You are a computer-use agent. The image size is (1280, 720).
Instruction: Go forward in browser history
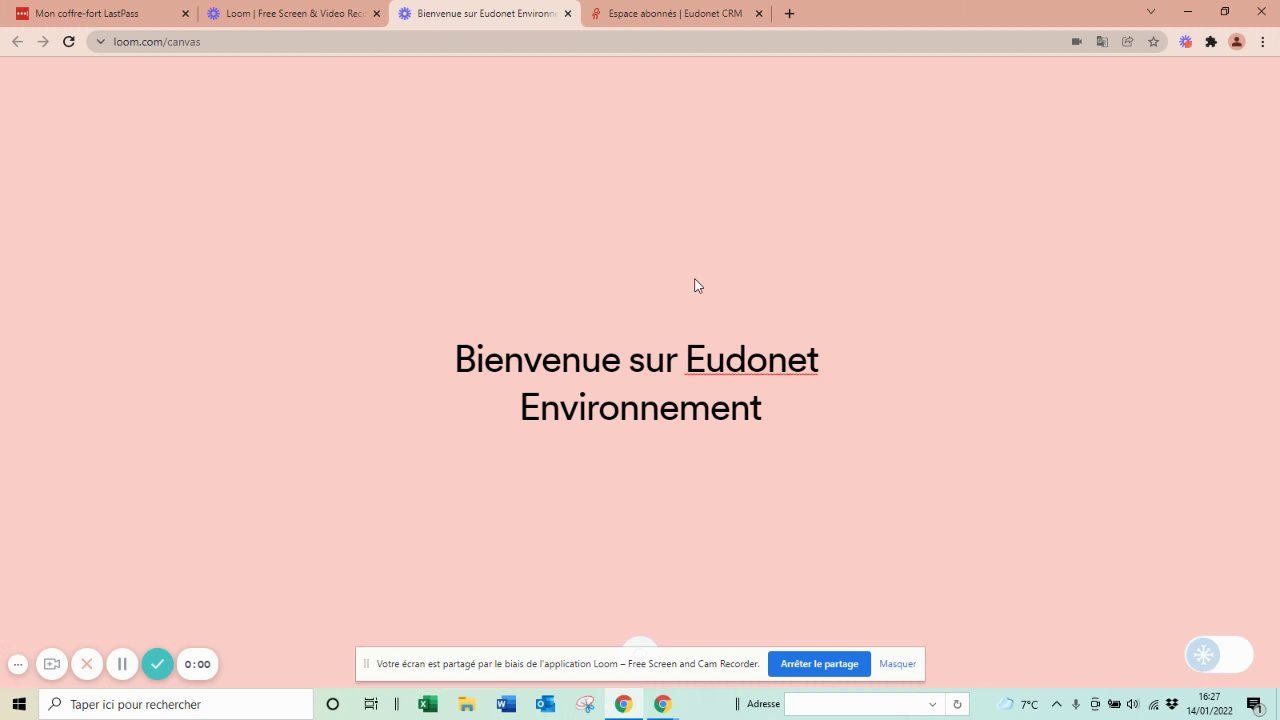click(x=43, y=42)
